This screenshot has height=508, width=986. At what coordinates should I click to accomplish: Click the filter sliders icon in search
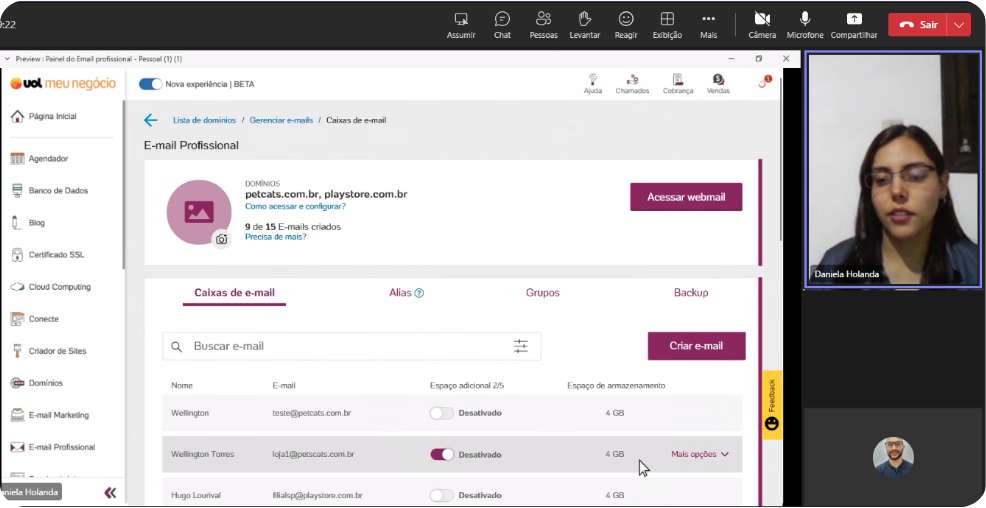point(521,346)
